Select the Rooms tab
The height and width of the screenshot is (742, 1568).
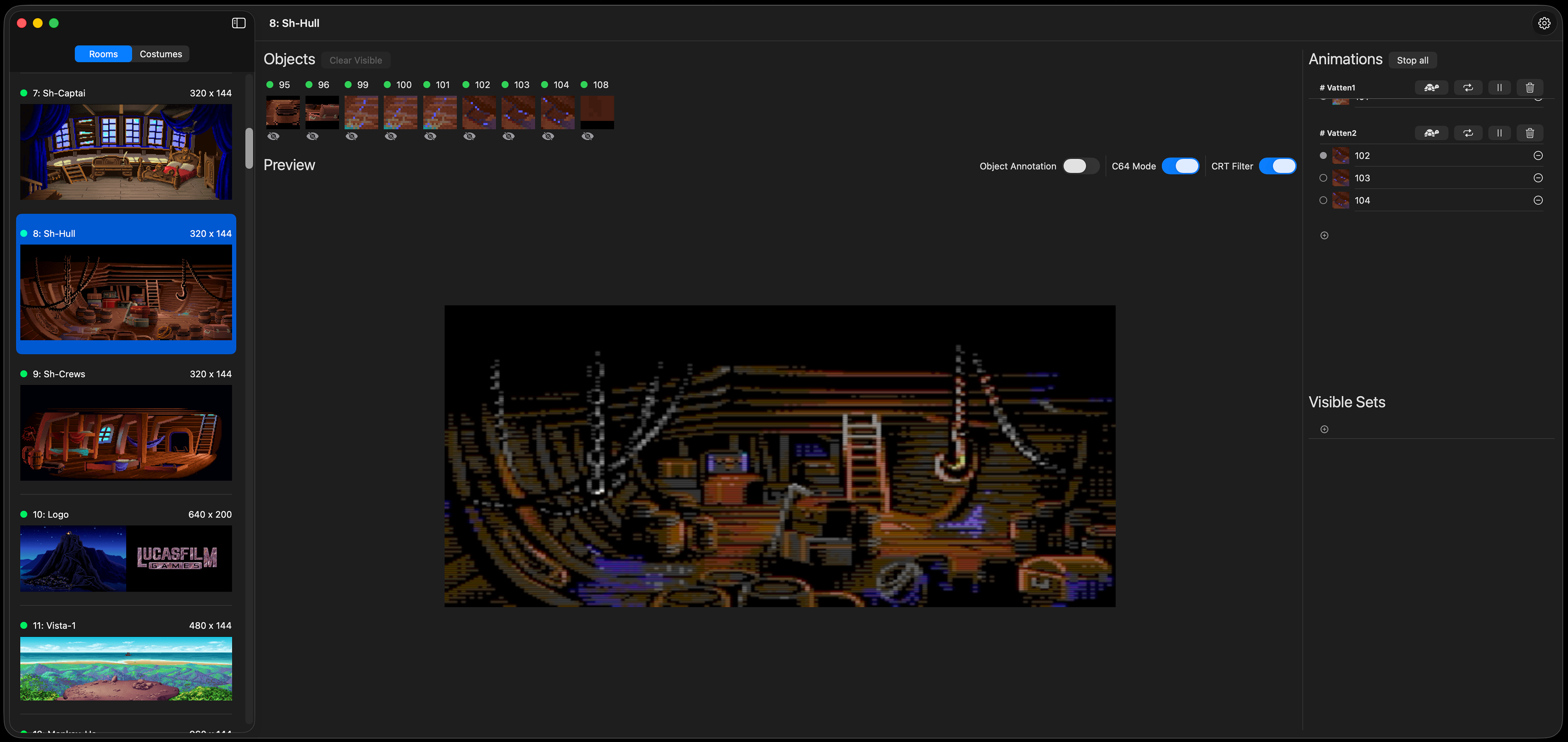(x=103, y=54)
